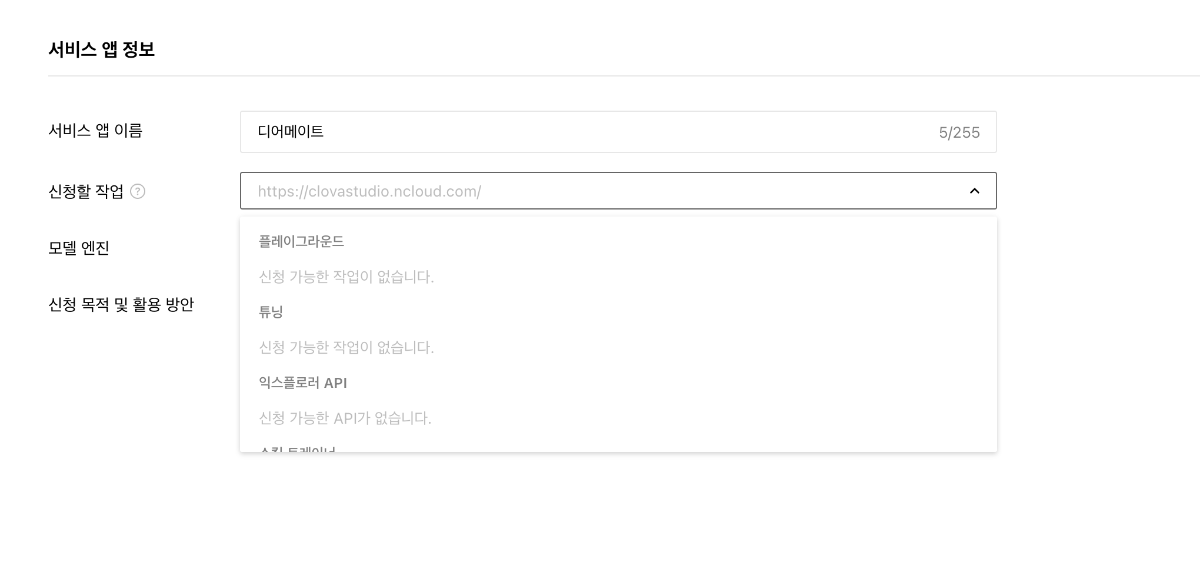Select the 플레이그라운드 group header

click(301, 241)
